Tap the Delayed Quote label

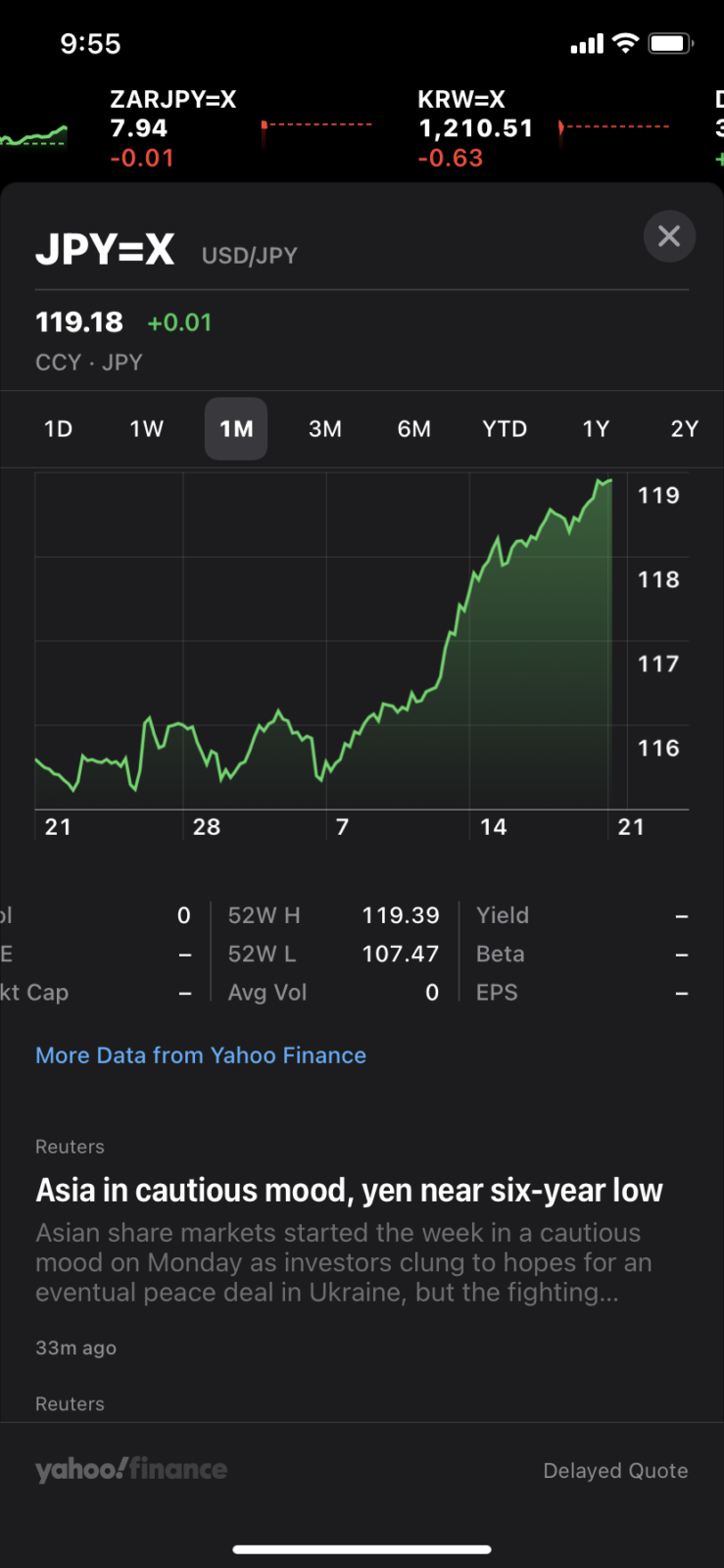point(615,1471)
